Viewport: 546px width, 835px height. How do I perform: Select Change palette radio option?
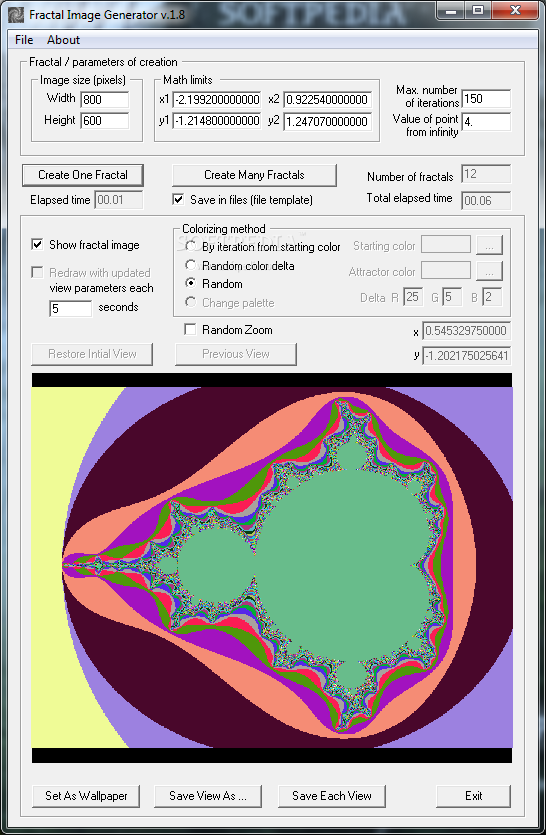[x=191, y=302]
